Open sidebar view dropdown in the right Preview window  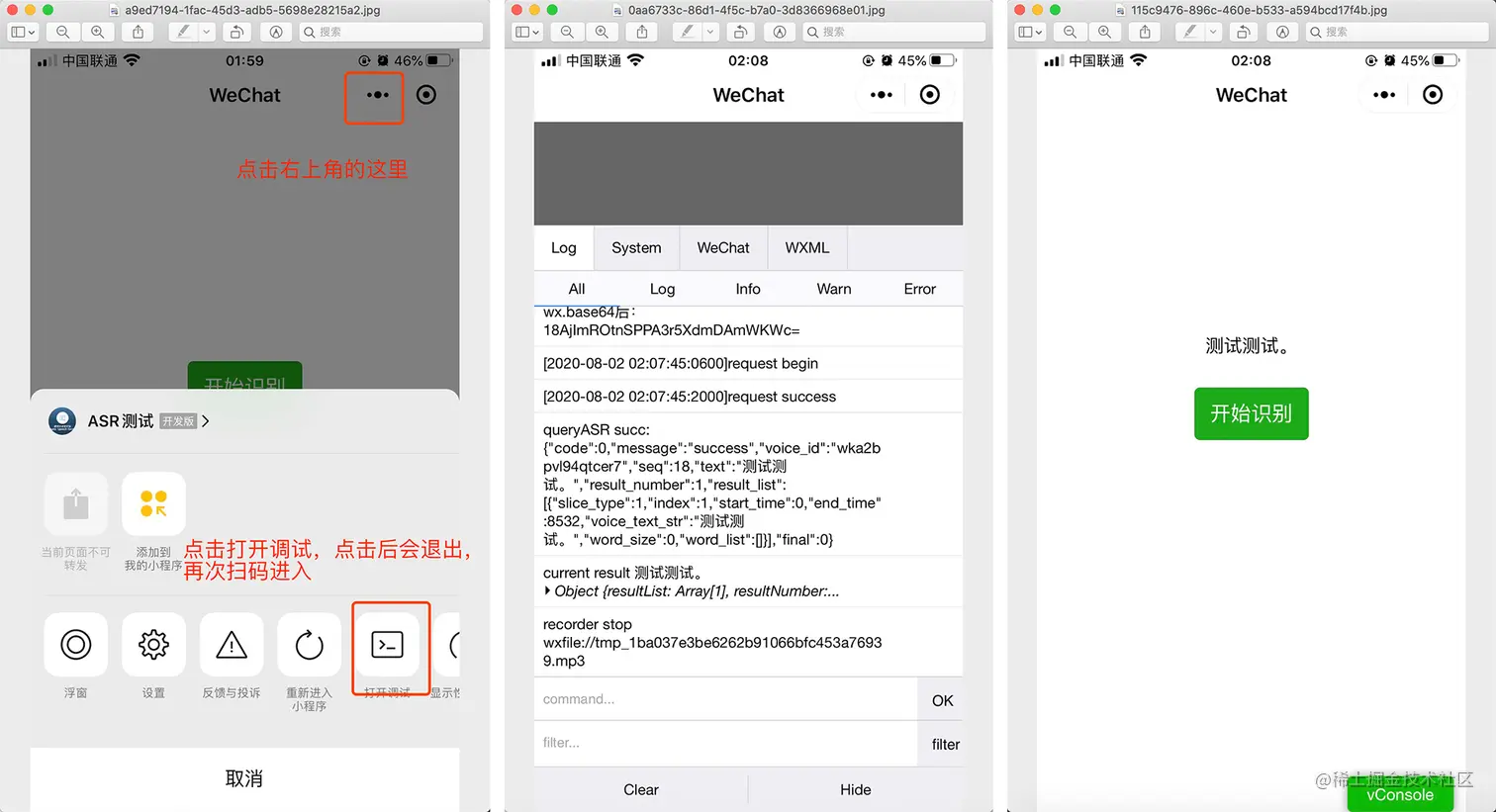1029,32
